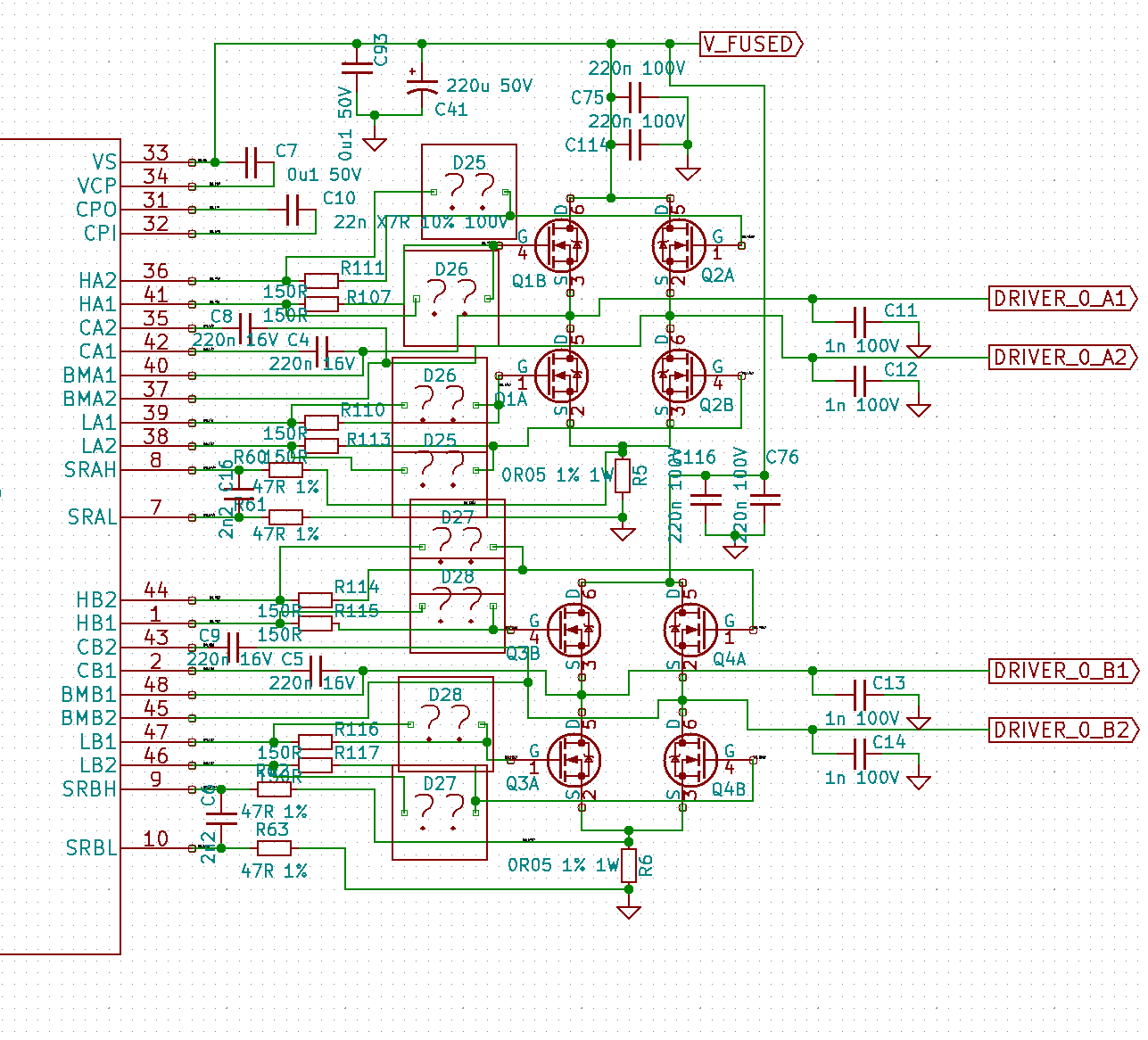Click pin number 10
This screenshot has width=1148, height=1040.
pyautogui.click(x=156, y=839)
